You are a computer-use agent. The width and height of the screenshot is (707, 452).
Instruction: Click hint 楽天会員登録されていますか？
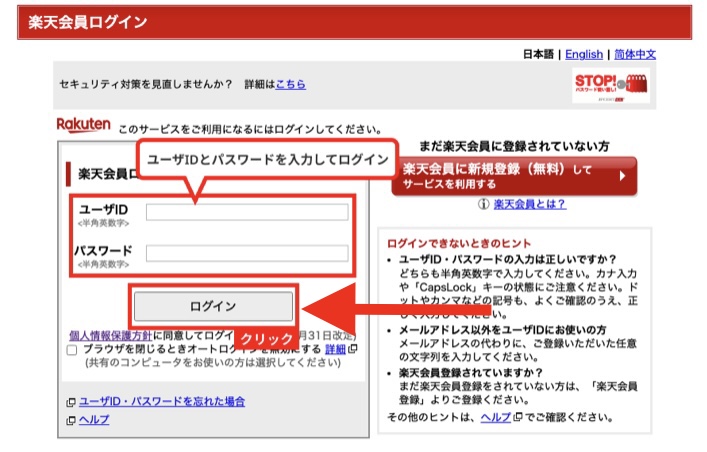(x=471, y=373)
